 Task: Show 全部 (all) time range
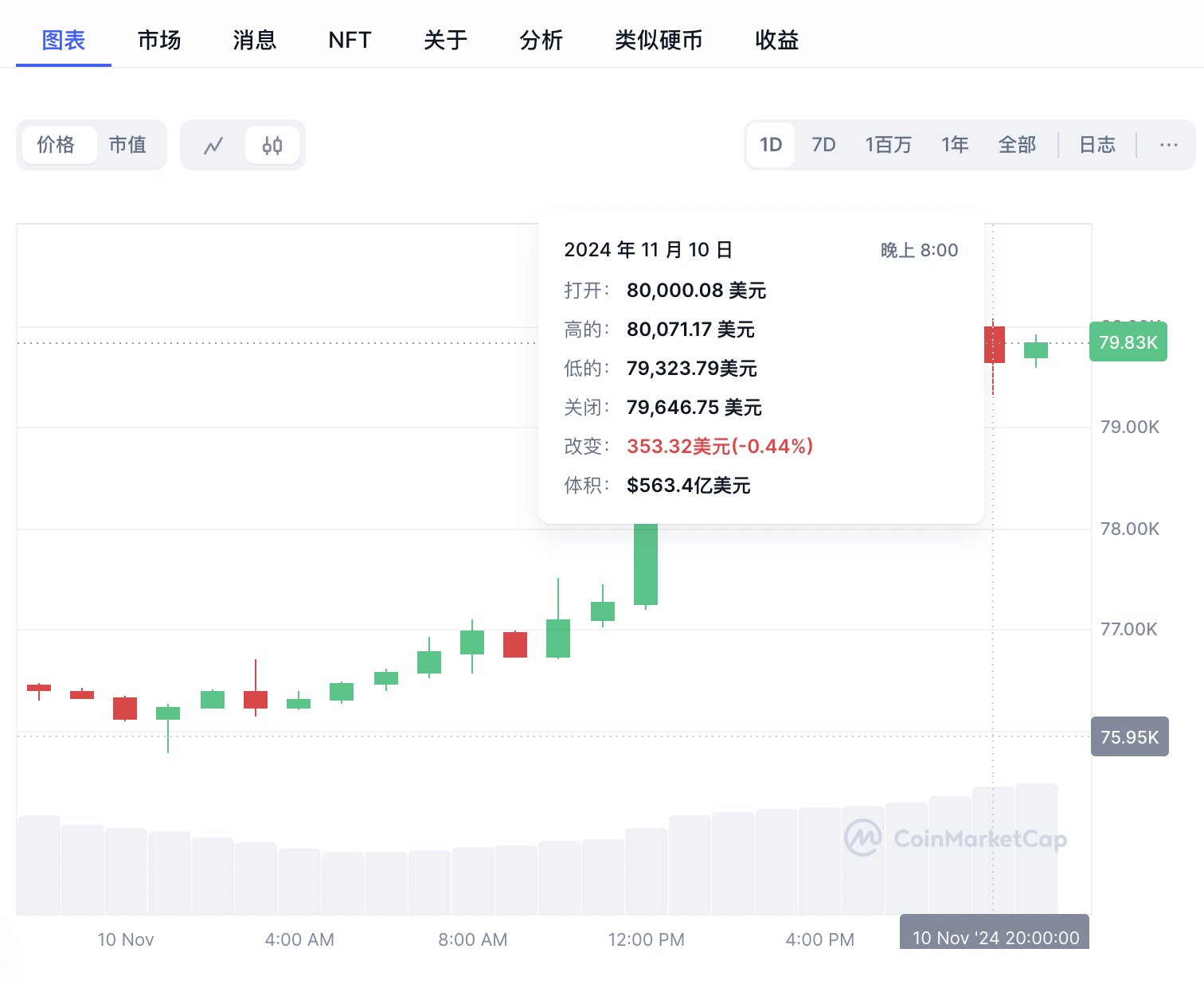point(1017,145)
